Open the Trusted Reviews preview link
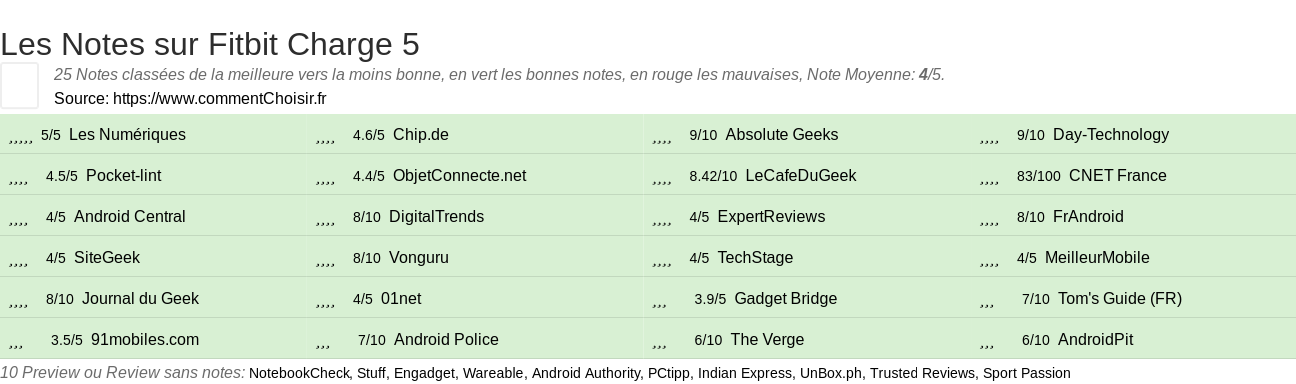The height and width of the screenshot is (384, 1296). 922,373
